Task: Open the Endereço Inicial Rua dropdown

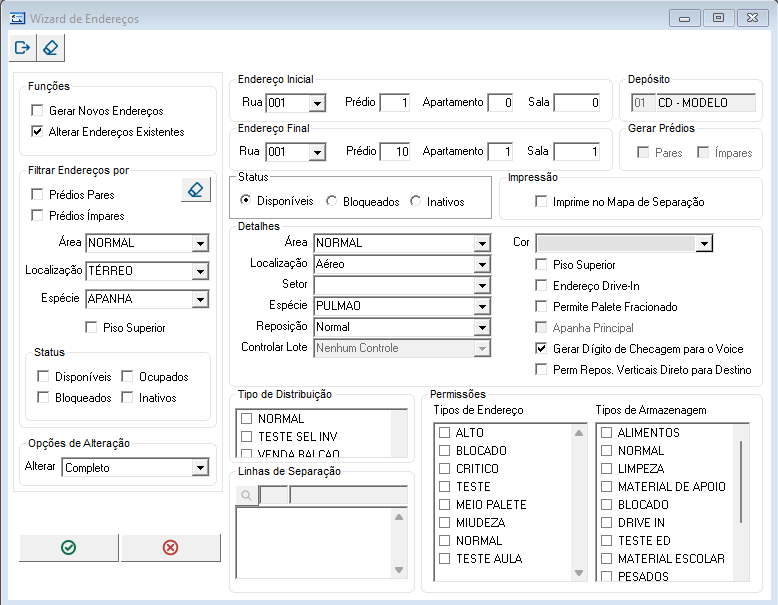Action: (317, 103)
